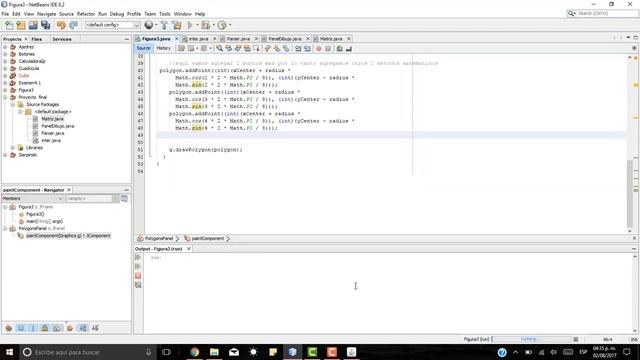Select the Serpinski project

pyautogui.click(x=27, y=155)
